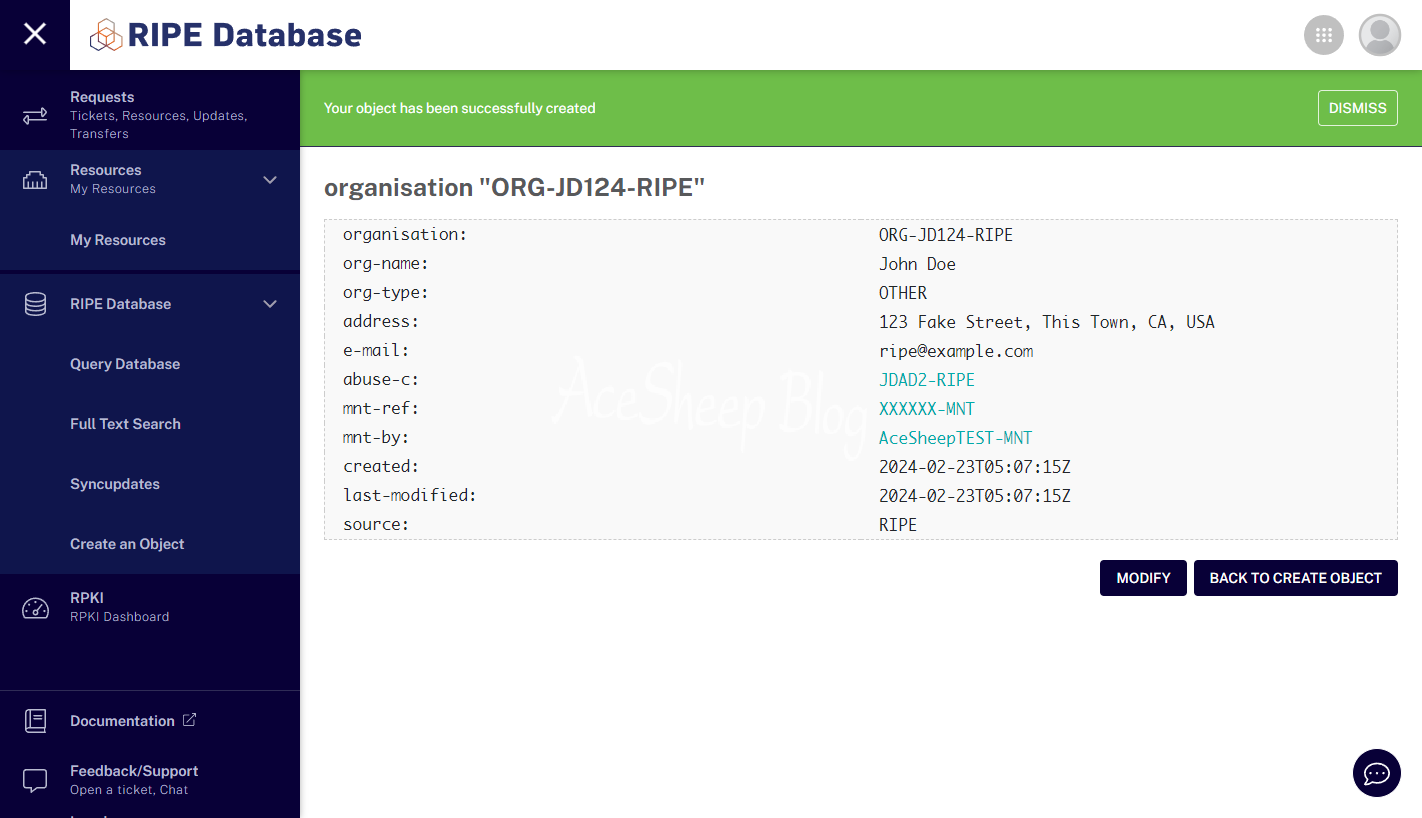
Task: Click the source value RIPE
Action: pos(898,525)
